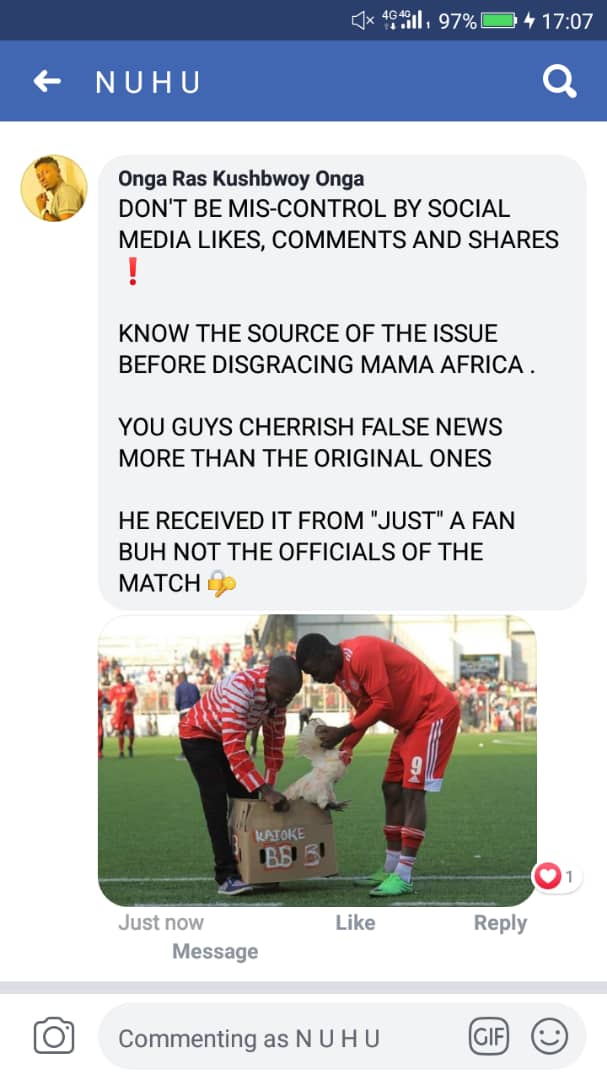Insert a GIF into comment
This screenshot has height=1080, width=607.
[x=488, y=1036]
